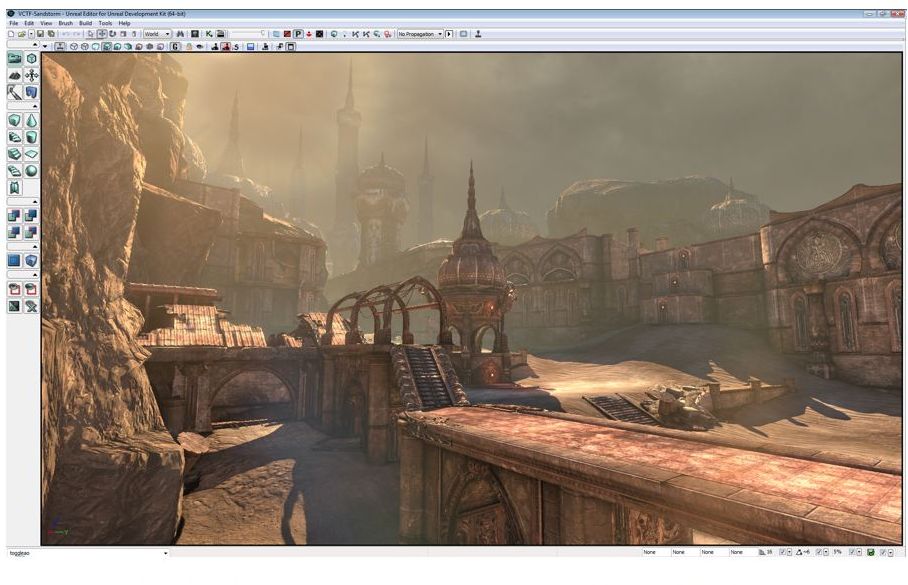908x585 pixels.
Task: Open the Content Browser from toolbar
Action: [x=195, y=34]
